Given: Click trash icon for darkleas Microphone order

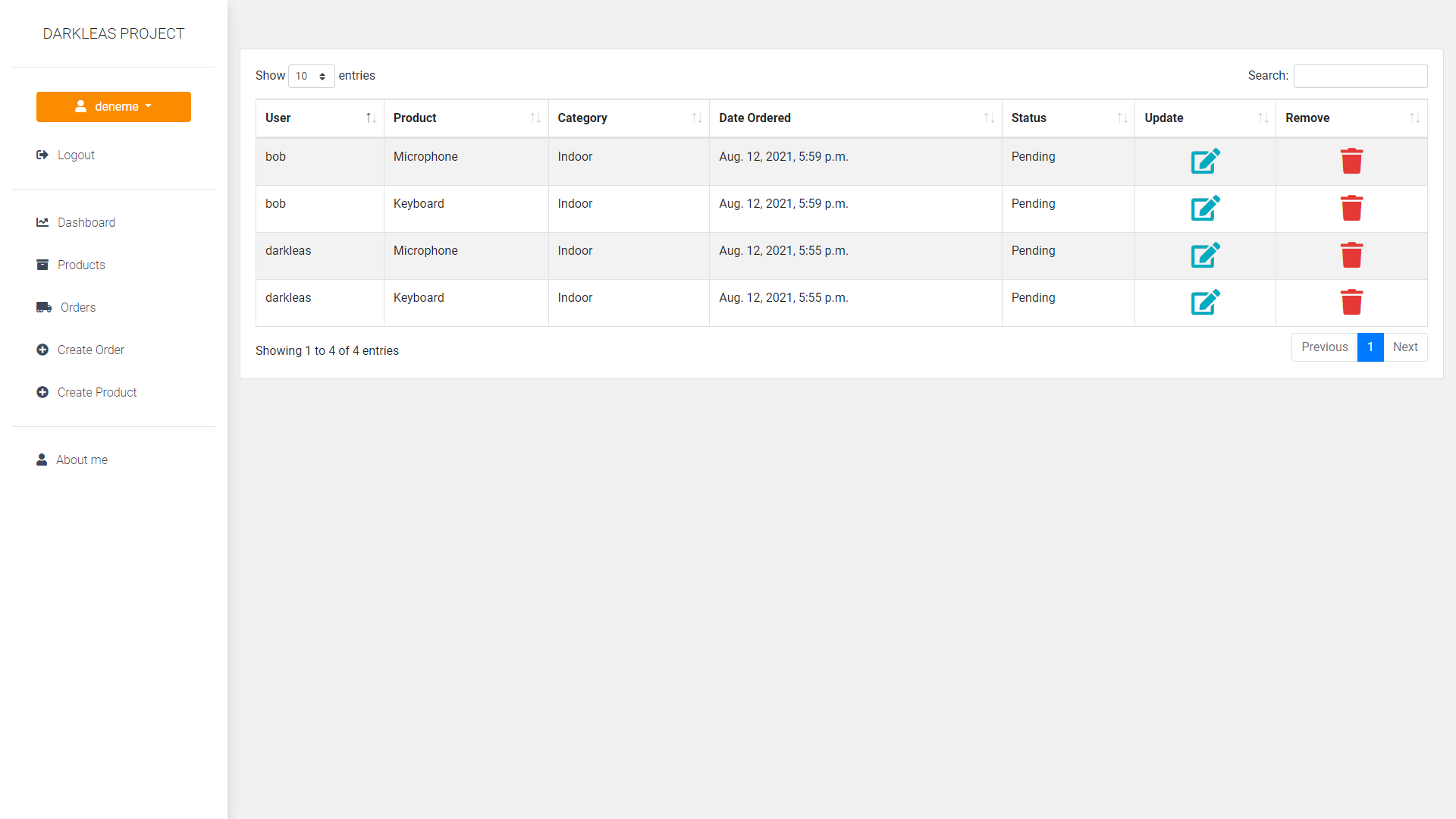Looking at the screenshot, I should coord(1351,256).
